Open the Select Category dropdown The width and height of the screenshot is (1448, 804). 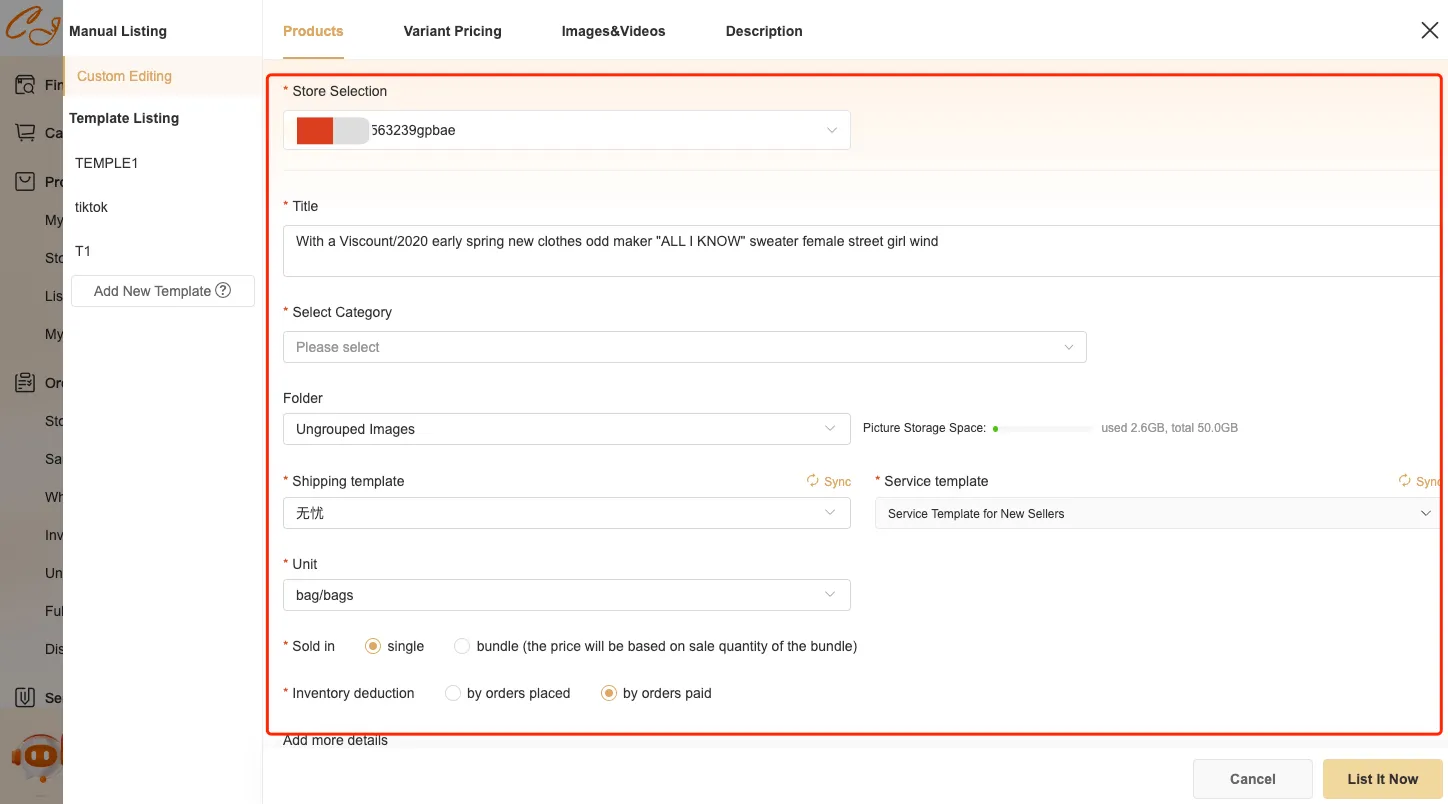click(684, 347)
